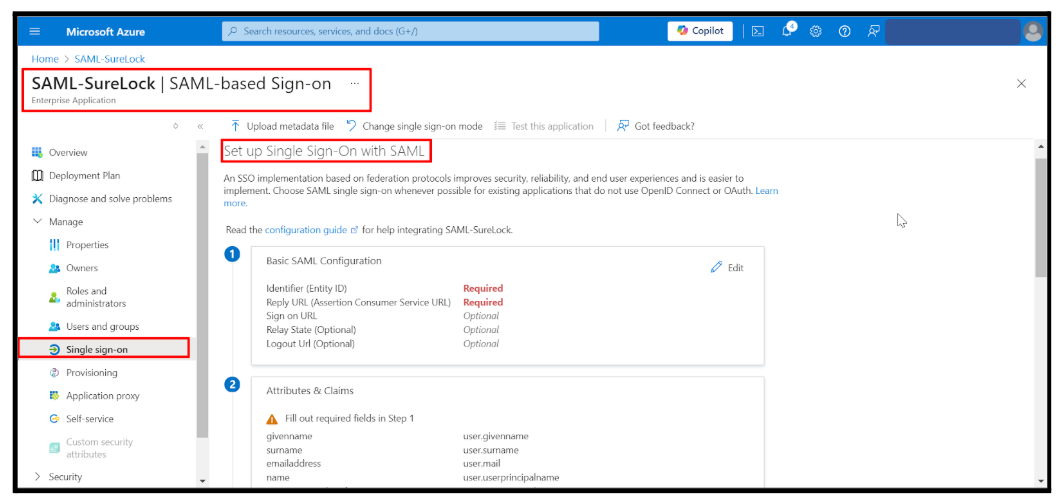Click the Identifier (Entity ID) Required value
Viewport: 1060px width, 504px height.
[x=483, y=288]
